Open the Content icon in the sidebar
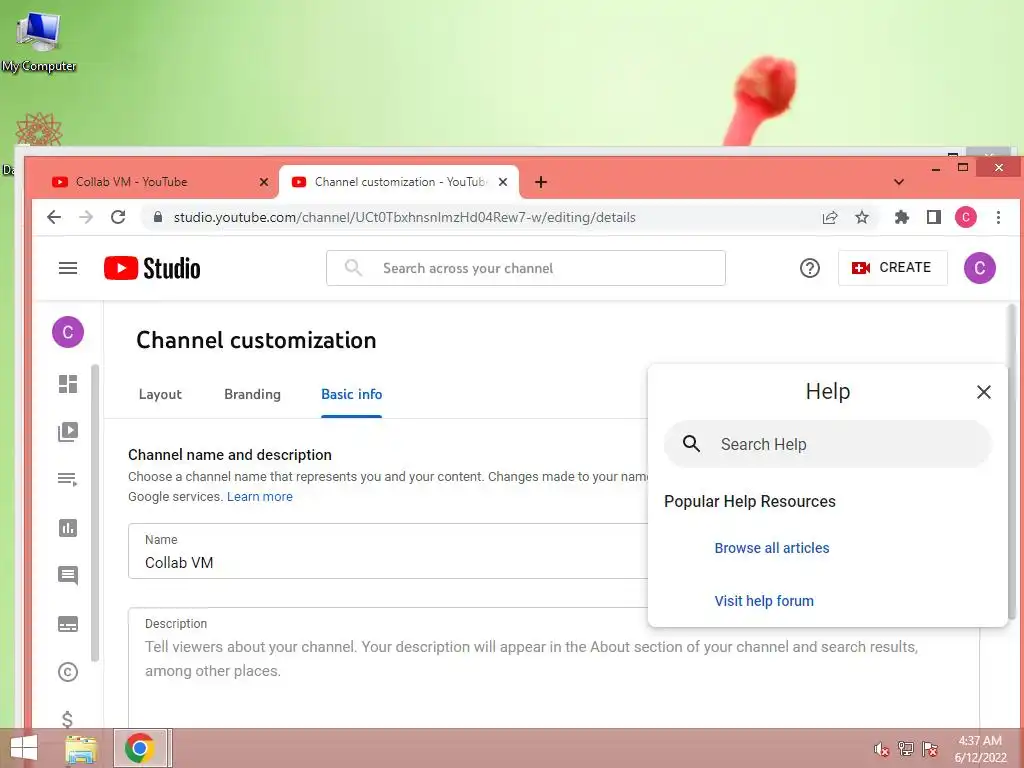Image resolution: width=1024 pixels, height=768 pixels. tap(68, 432)
